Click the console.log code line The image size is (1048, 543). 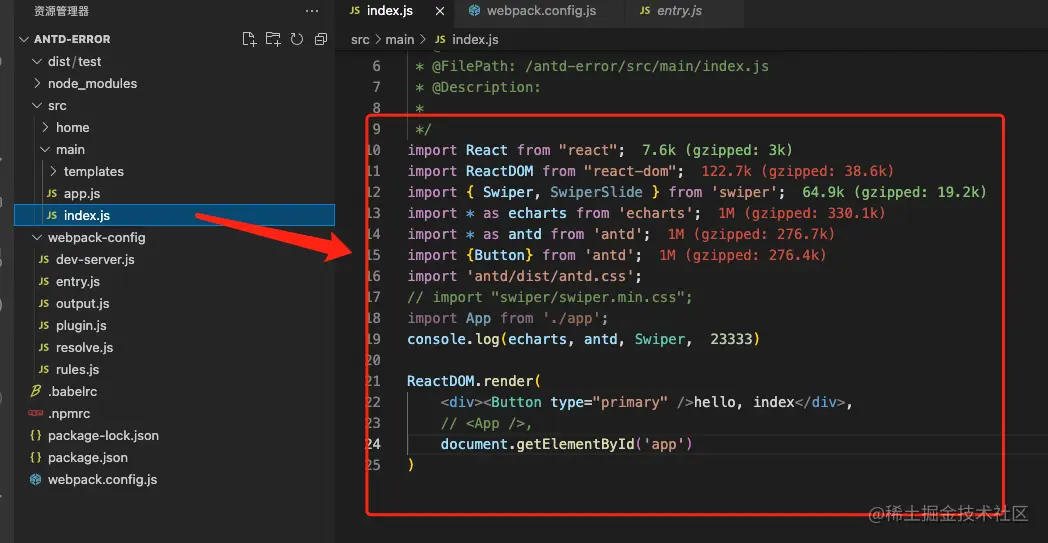(583, 339)
